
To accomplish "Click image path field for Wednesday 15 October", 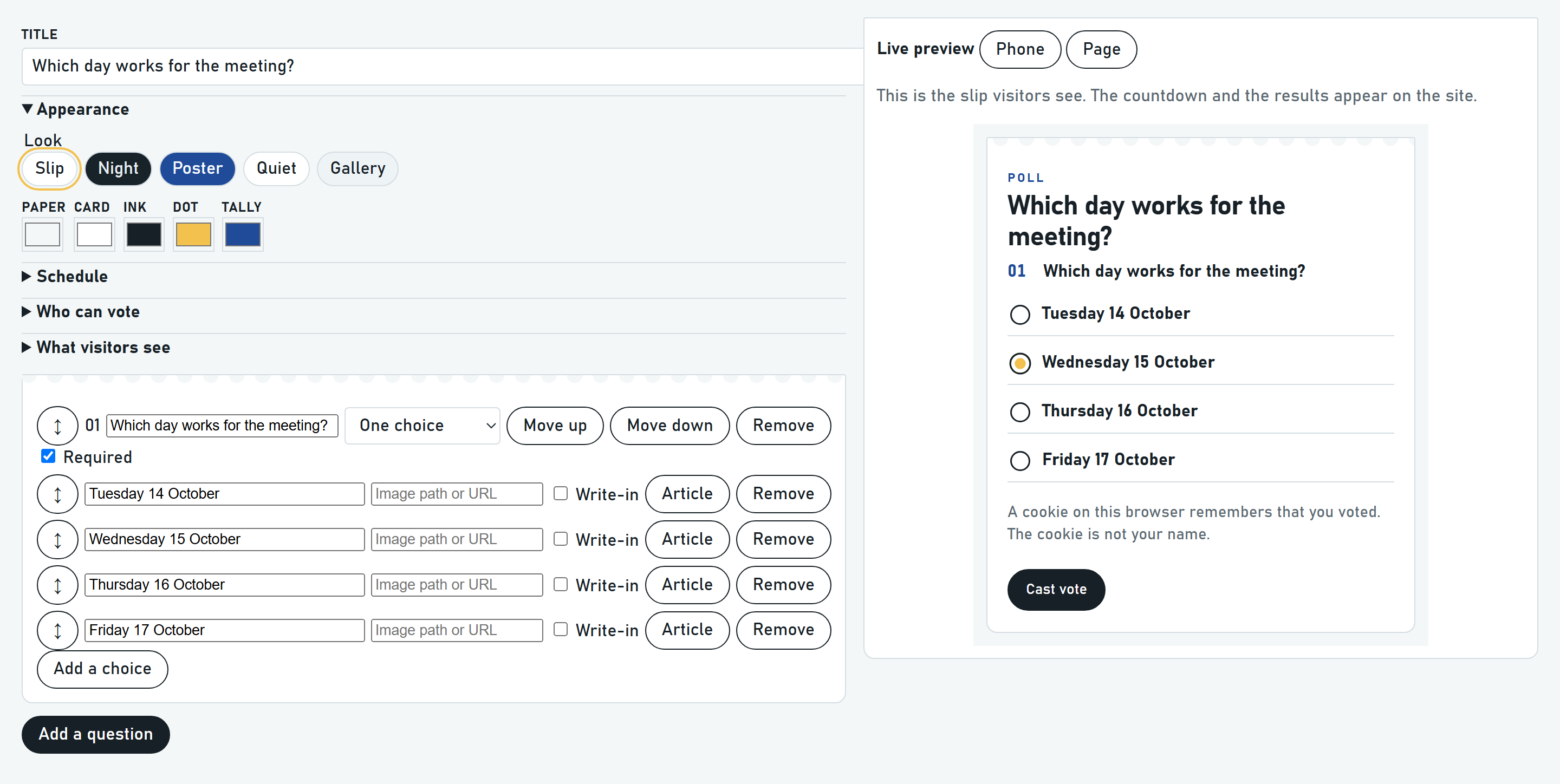I will pyautogui.click(x=457, y=539).
